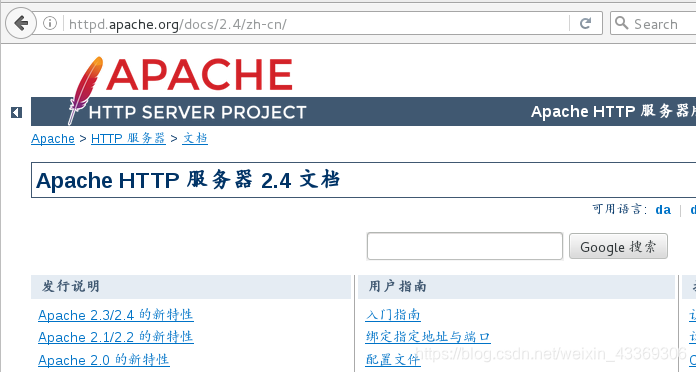Switch language to da
This screenshot has height=372, width=696.
(x=663, y=209)
